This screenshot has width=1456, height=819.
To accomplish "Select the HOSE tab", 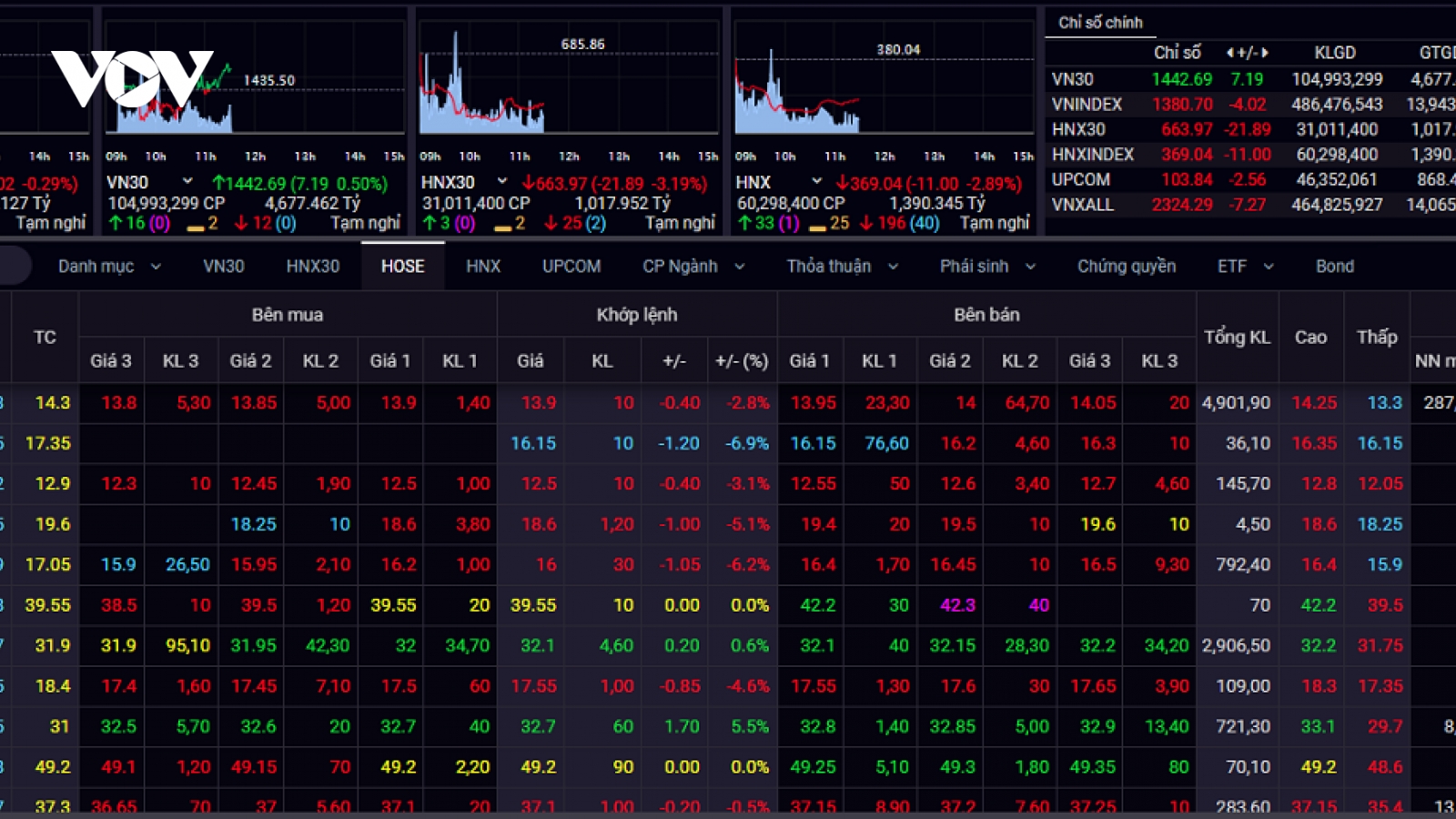I will [403, 267].
